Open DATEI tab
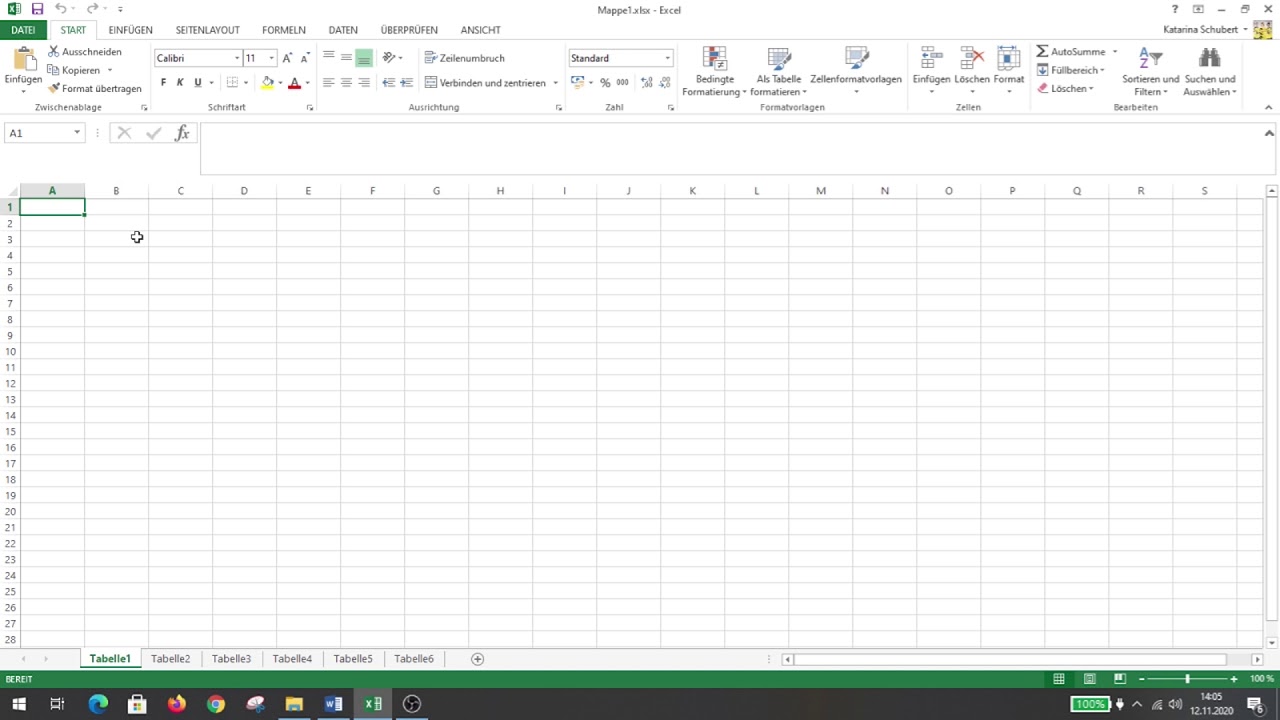The width and height of the screenshot is (1280, 720). tap(23, 30)
